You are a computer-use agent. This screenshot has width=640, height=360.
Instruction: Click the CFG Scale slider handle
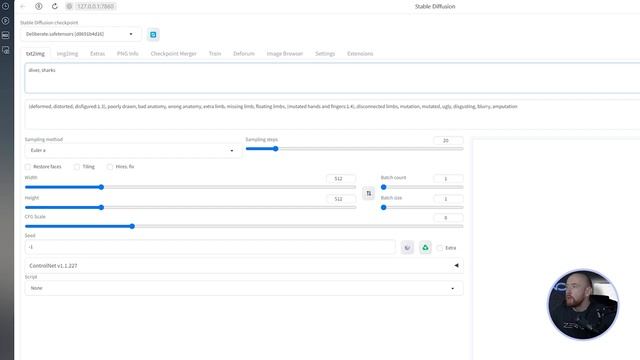[132, 226]
